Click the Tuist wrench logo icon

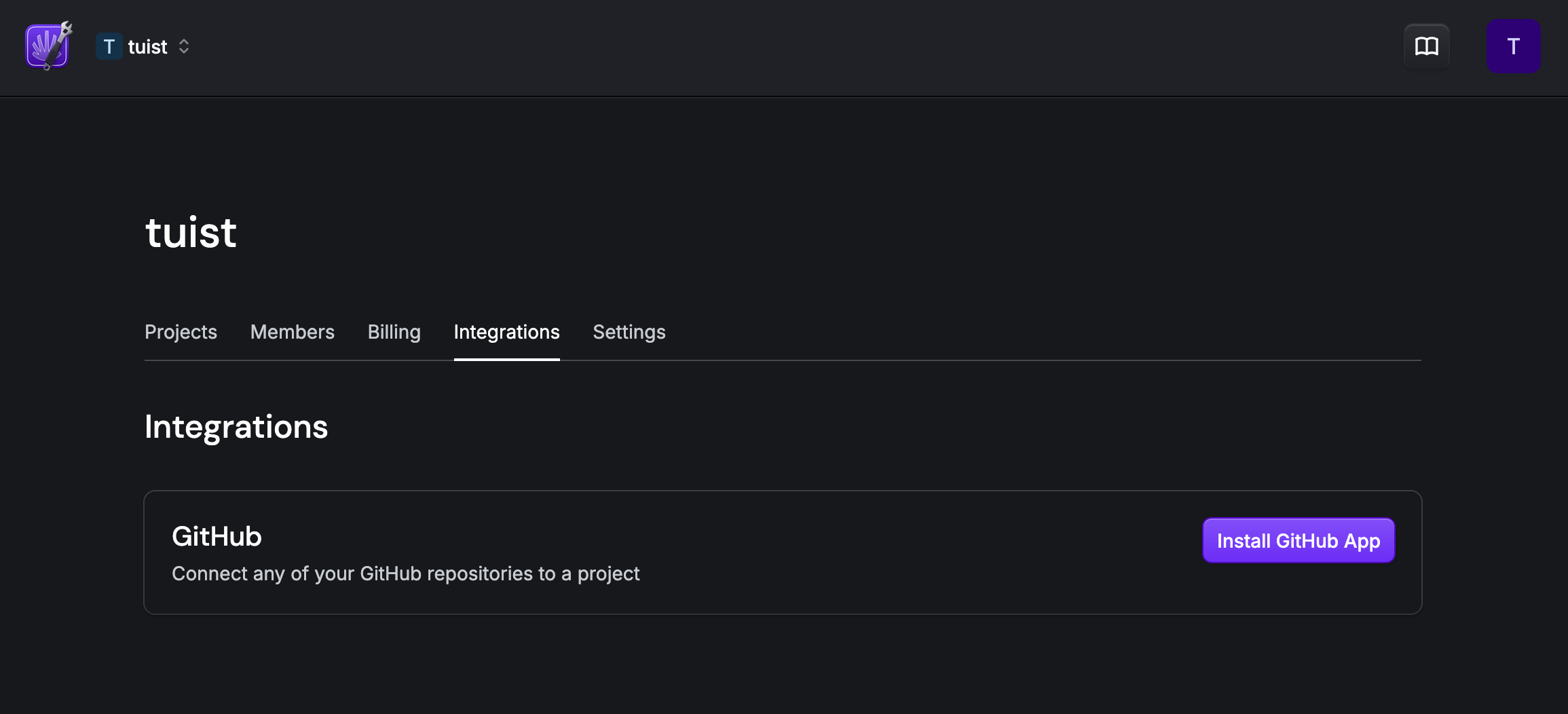pos(46,46)
